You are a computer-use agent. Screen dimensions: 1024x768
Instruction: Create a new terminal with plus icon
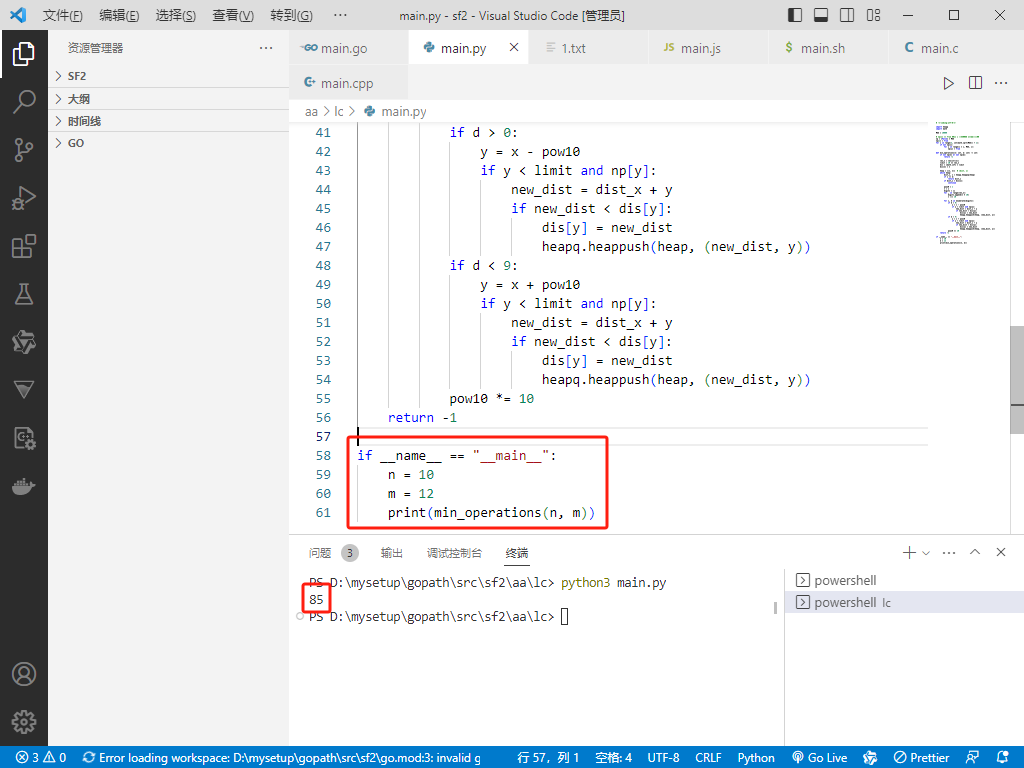pyautogui.click(x=908, y=552)
